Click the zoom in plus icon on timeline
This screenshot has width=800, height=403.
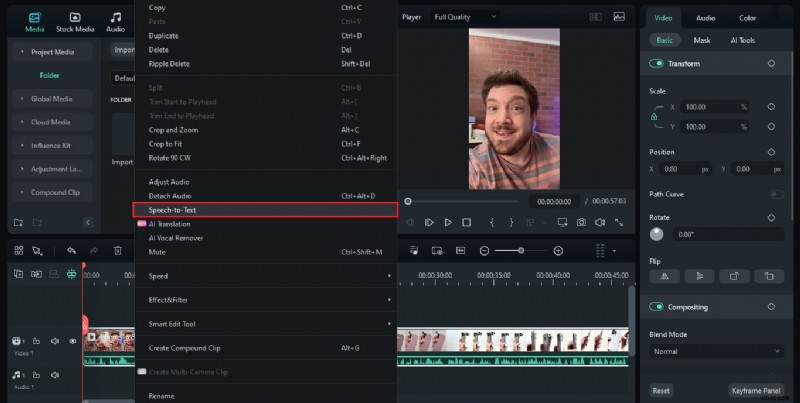pos(558,250)
